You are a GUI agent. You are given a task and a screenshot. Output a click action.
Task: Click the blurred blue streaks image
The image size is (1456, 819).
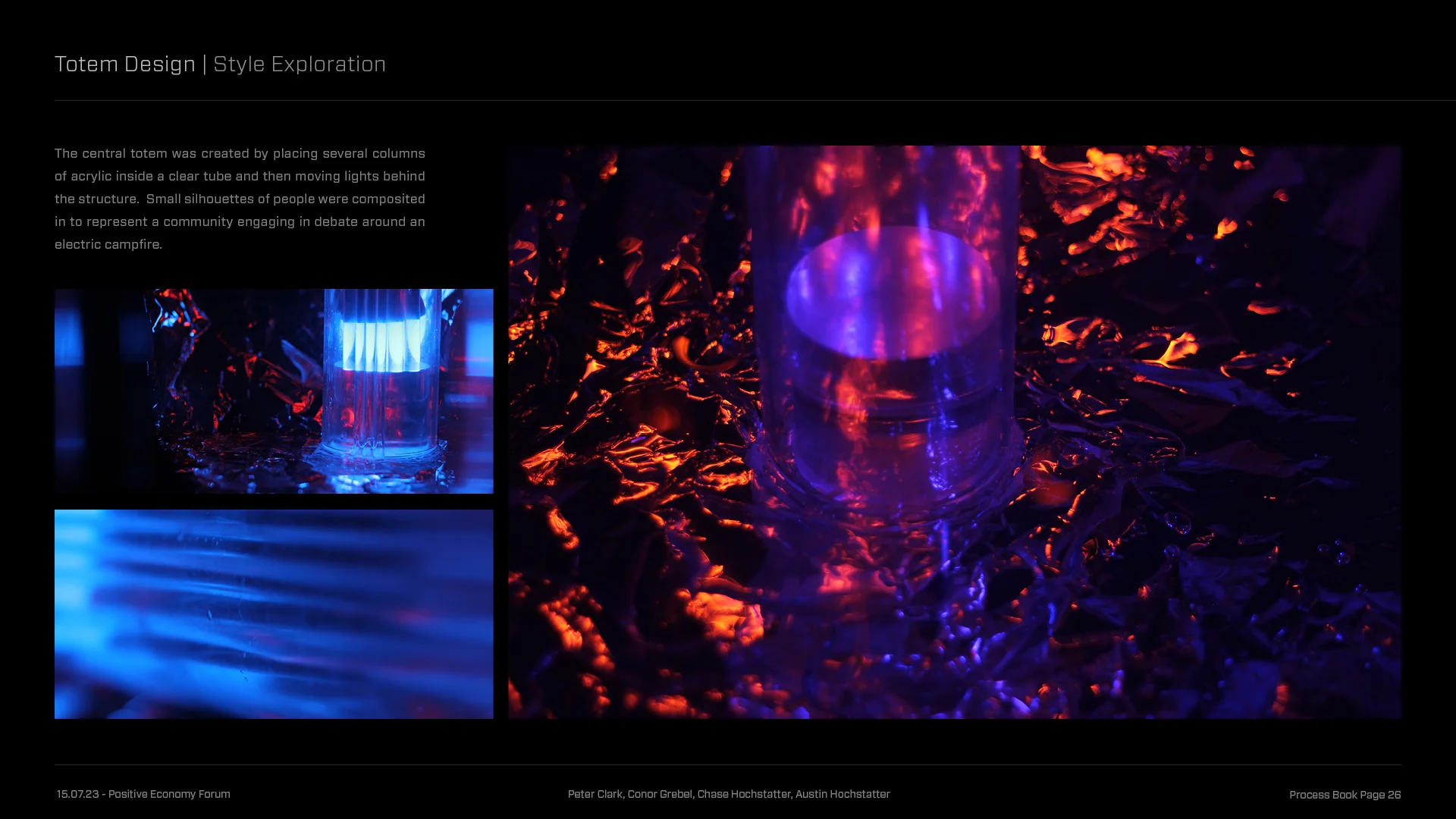[273, 614]
